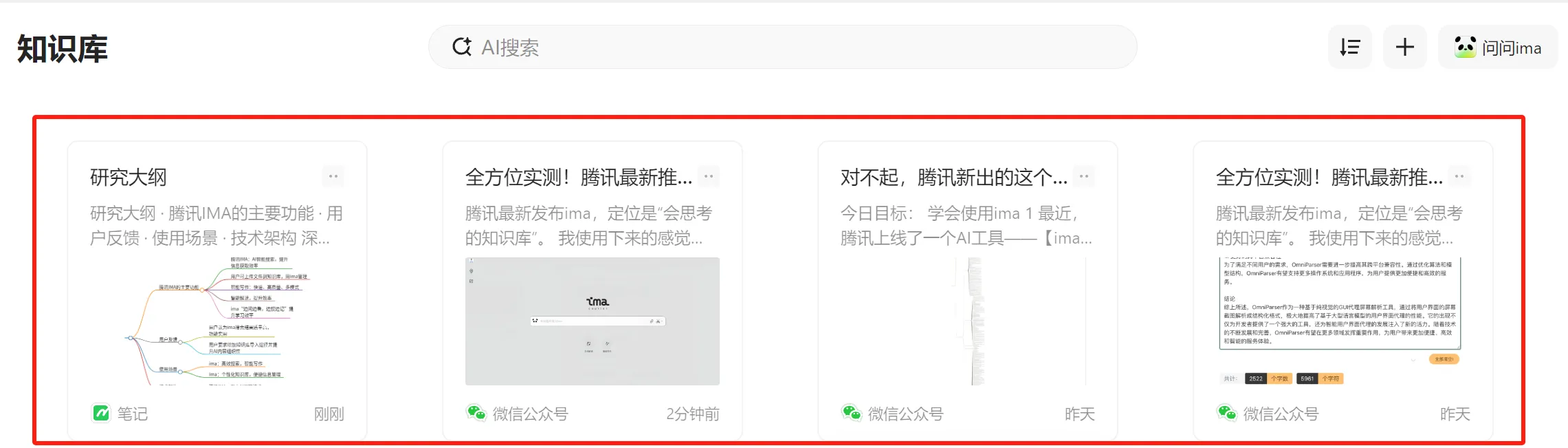Open more options on last 全方位实测 card
This screenshot has height=448, width=1568.
(x=1459, y=177)
